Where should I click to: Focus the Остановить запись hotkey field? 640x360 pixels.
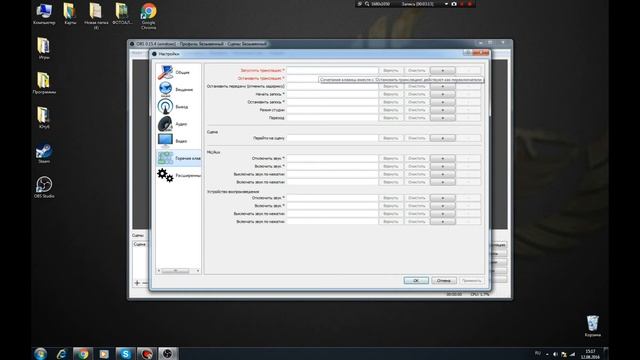click(332, 102)
